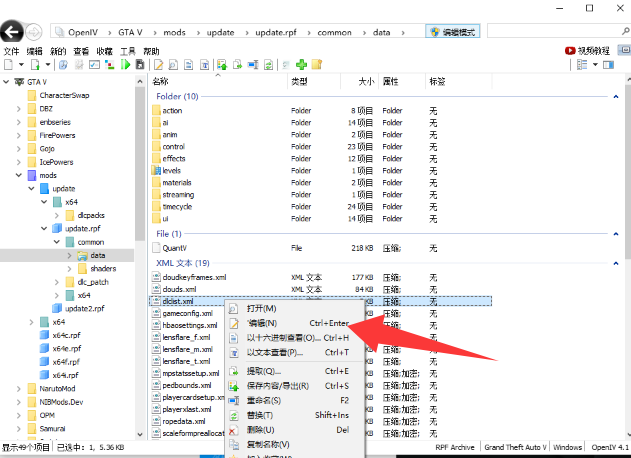Click the search magnifier icon

[625, 31]
